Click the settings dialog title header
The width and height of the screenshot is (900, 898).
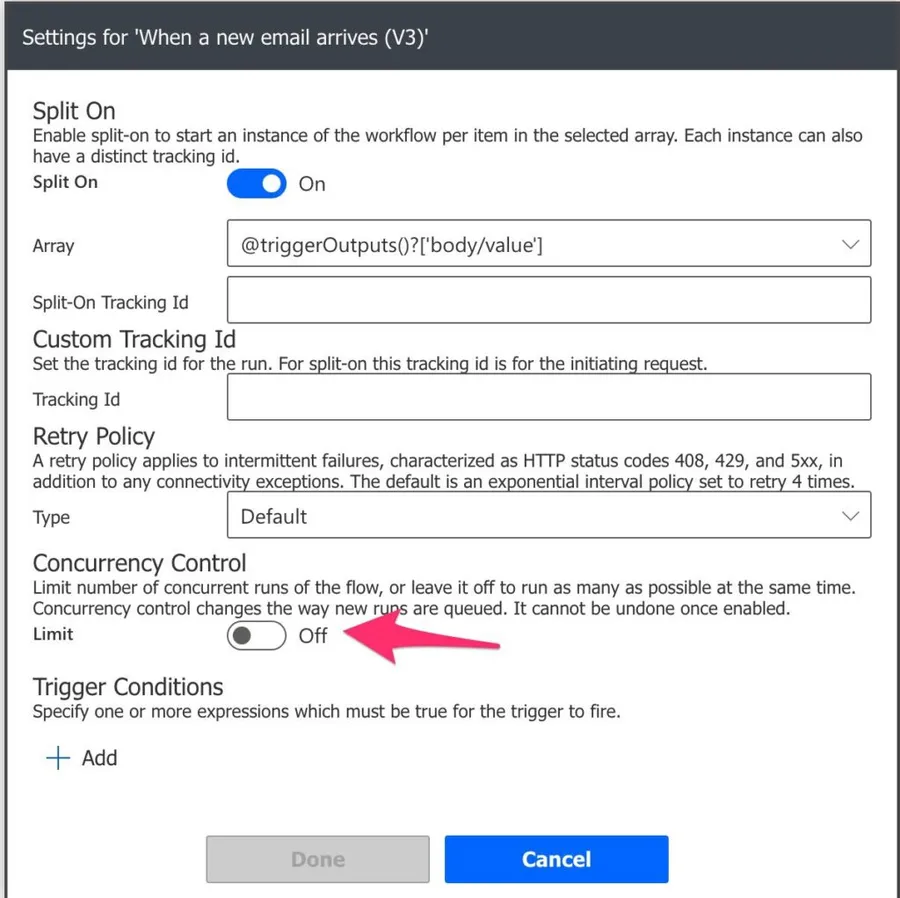(x=225, y=38)
